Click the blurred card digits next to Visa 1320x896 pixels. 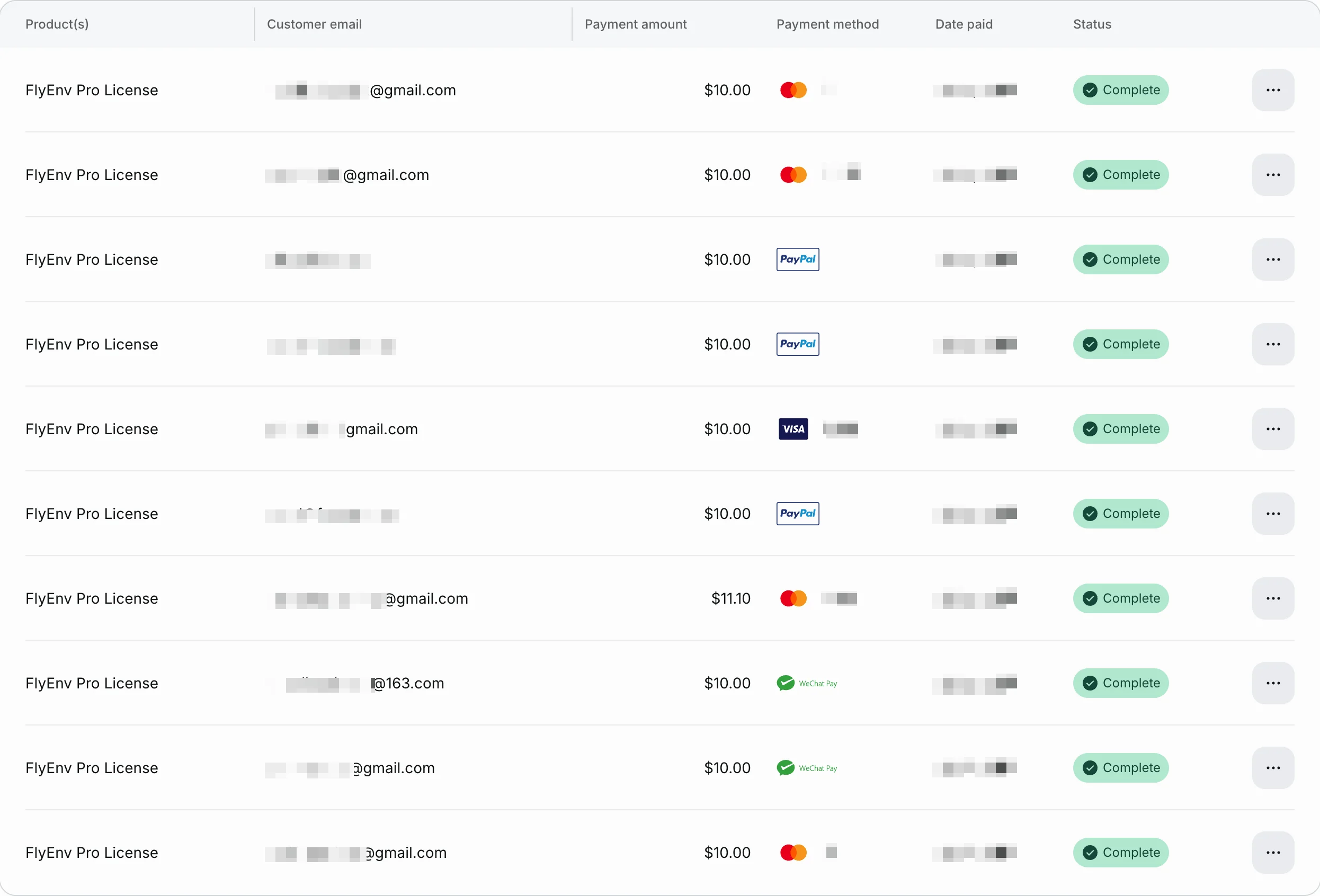[841, 429]
